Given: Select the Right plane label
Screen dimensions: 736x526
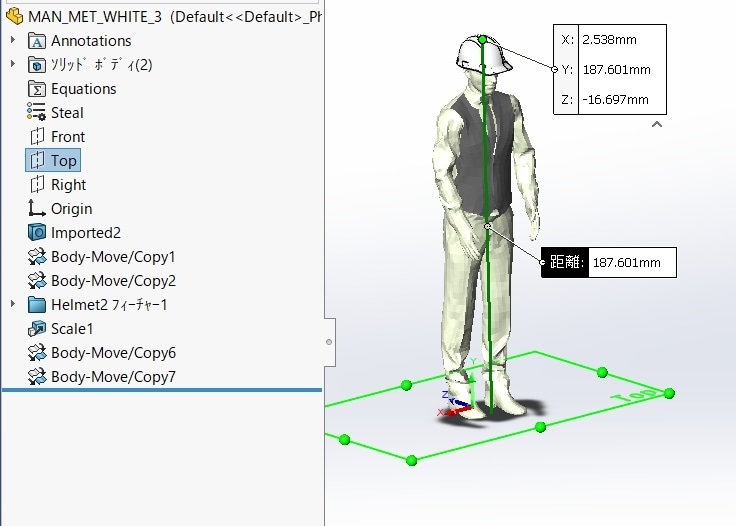Looking at the screenshot, I should pos(69,185).
